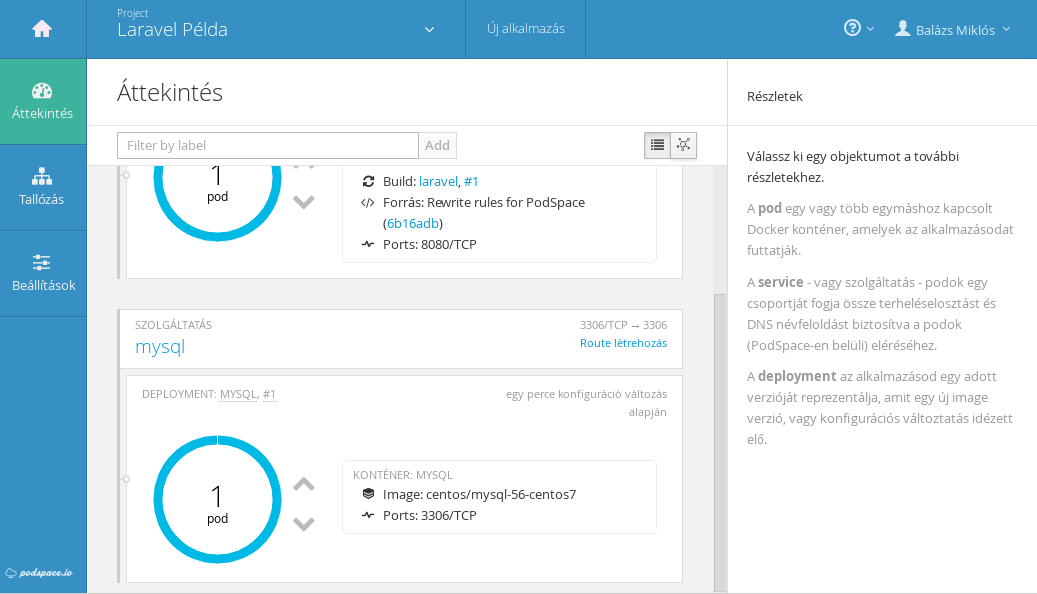Switch to the list view toggle
This screenshot has width=1037, height=594.
(x=657, y=145)
